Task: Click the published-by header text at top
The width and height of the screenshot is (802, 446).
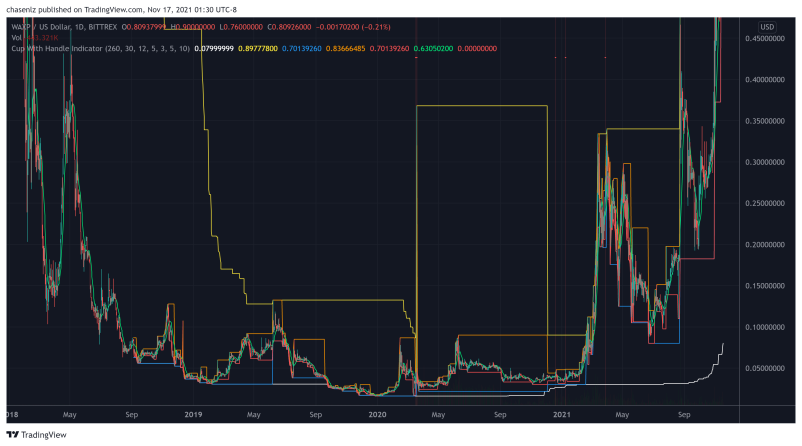Action: (122, 9)
